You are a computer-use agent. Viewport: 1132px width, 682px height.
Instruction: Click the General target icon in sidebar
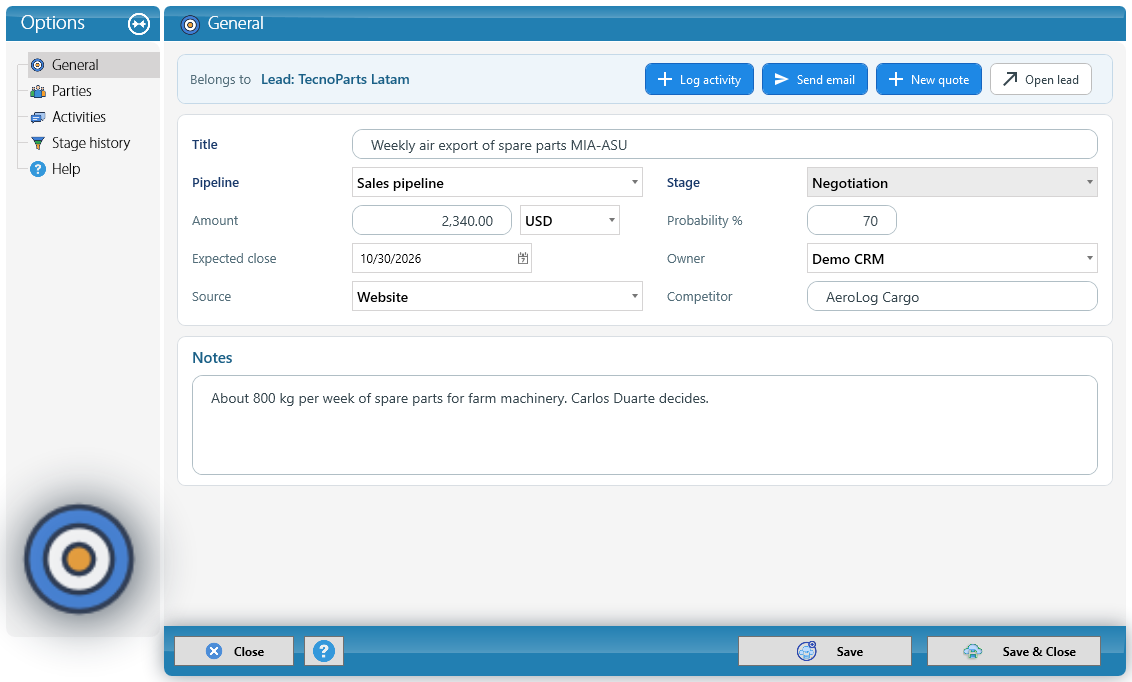[38, 65]
